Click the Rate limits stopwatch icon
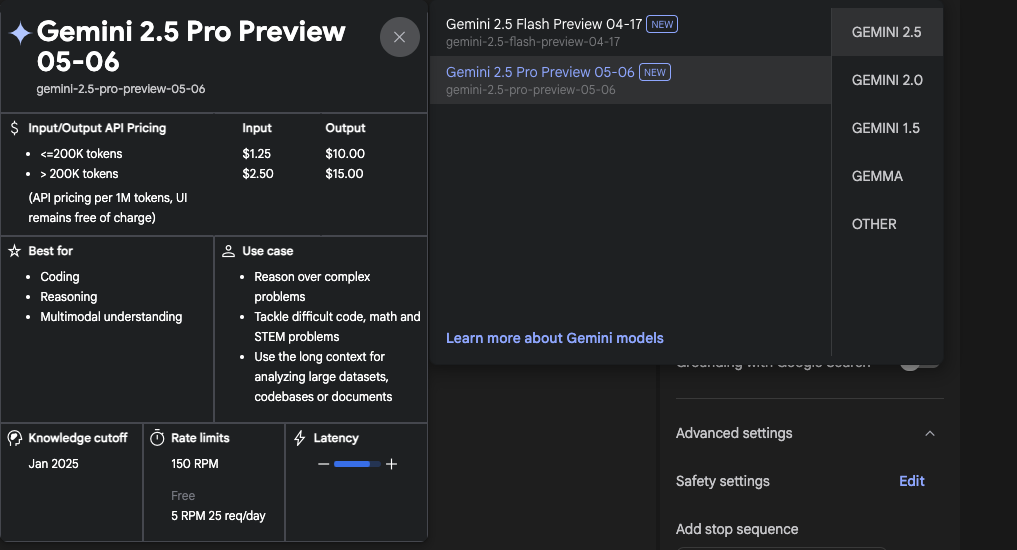 pyautogui.click(x=157, y=438)
